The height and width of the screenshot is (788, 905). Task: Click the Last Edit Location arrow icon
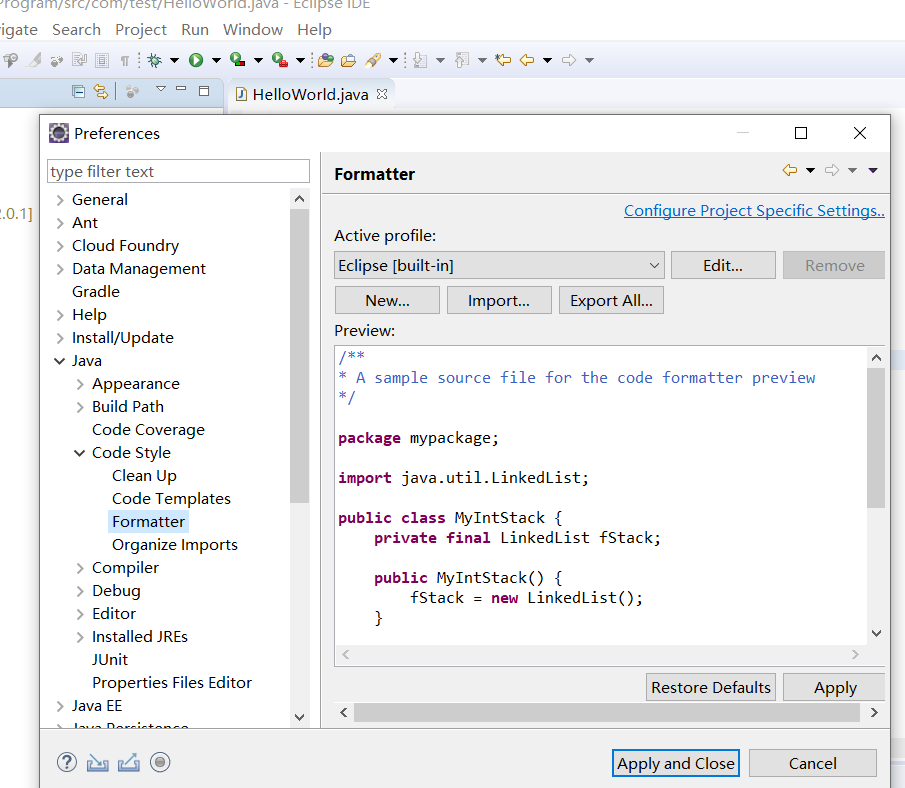point(503,59)
